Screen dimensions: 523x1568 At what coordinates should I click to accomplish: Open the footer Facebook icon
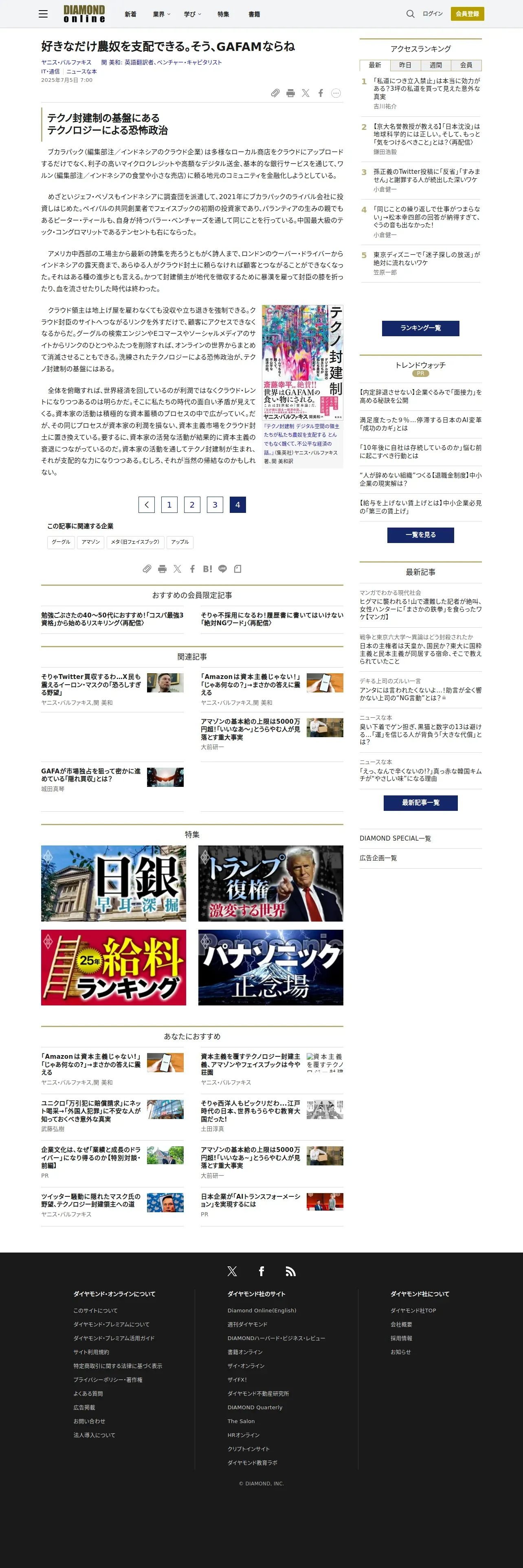pyautogui.click(x=261, y=1271)
